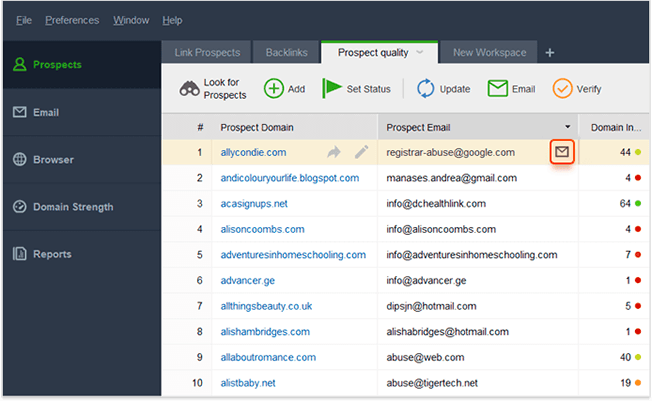
Task: Click the Email envelope toolbar icon
Action: (x=497, y=89)
